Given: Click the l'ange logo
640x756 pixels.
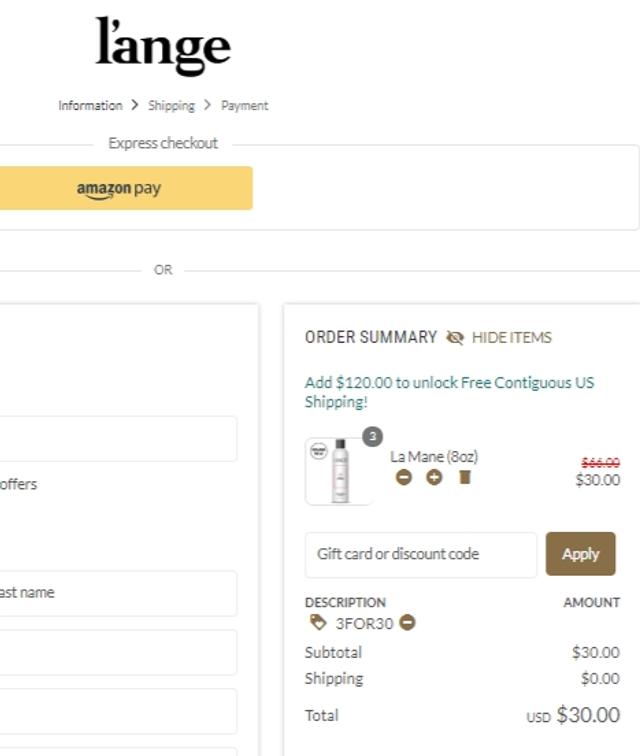Looking at the screenshot, I should (x=163, y=46).
